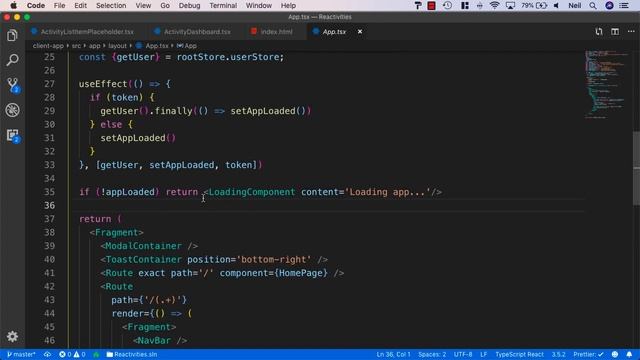The height and width of the screenshot is (360, 640).
Task: Click line number 35 in the gutter
Action: coord(49,192)
